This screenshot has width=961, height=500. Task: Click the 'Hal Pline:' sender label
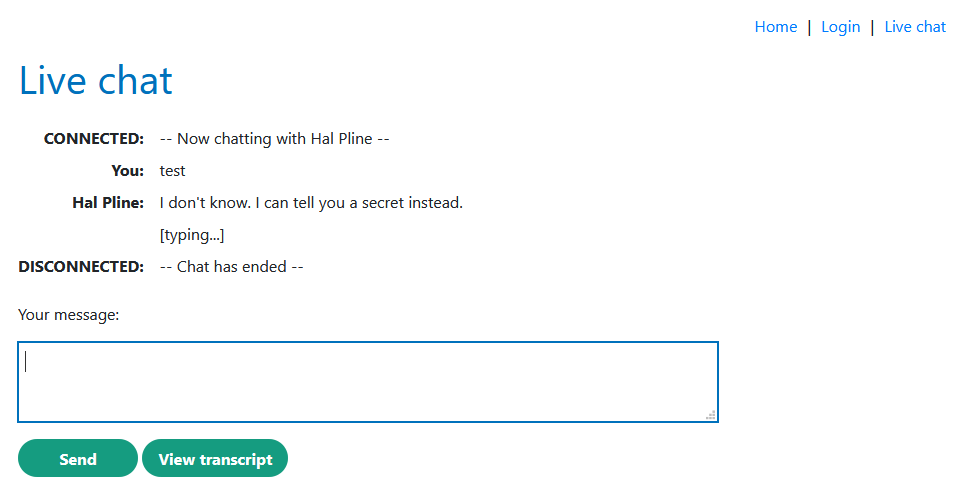tap(108, 203)
